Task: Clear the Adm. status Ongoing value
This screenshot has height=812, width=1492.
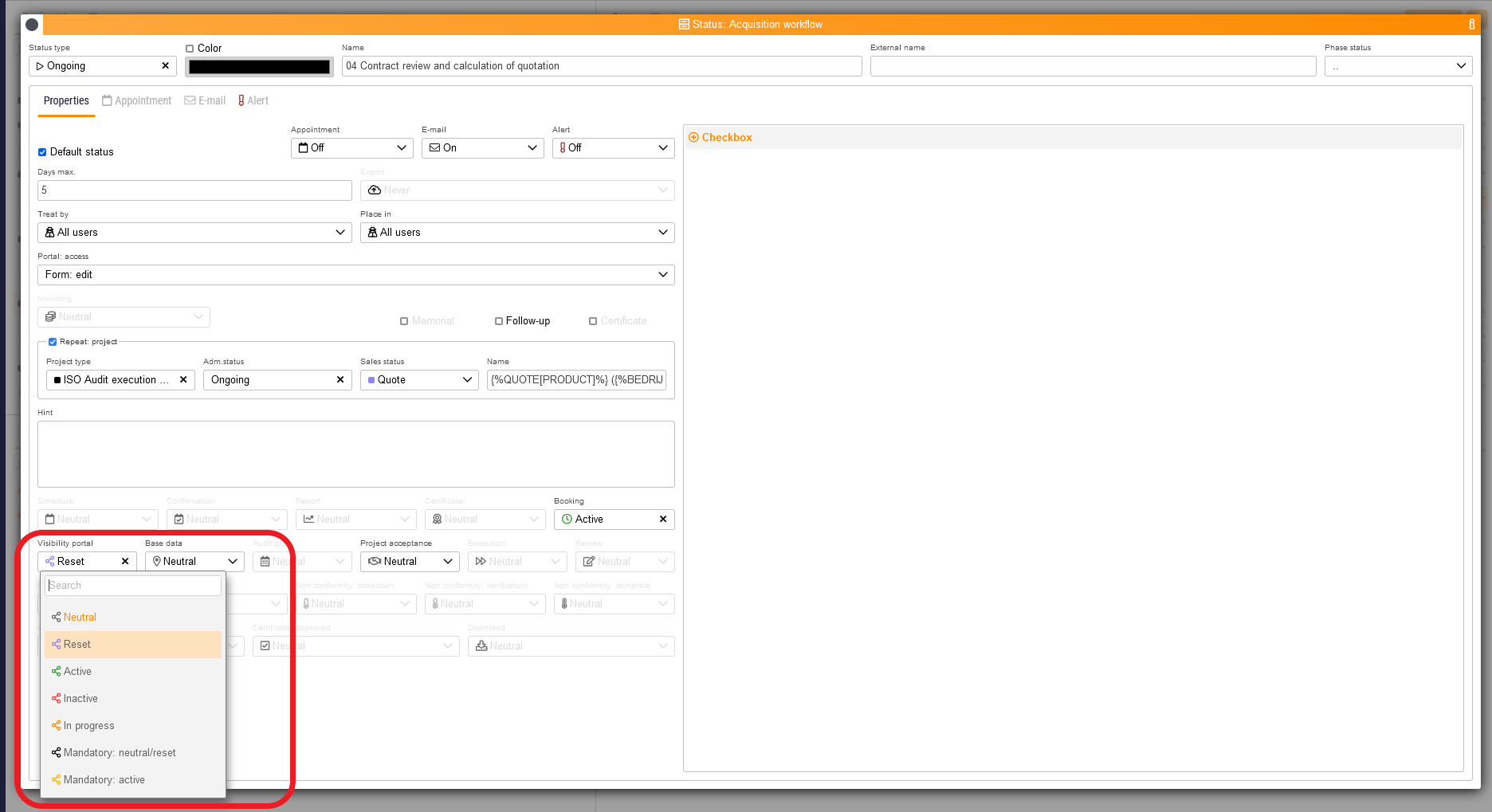Action: 340,380
